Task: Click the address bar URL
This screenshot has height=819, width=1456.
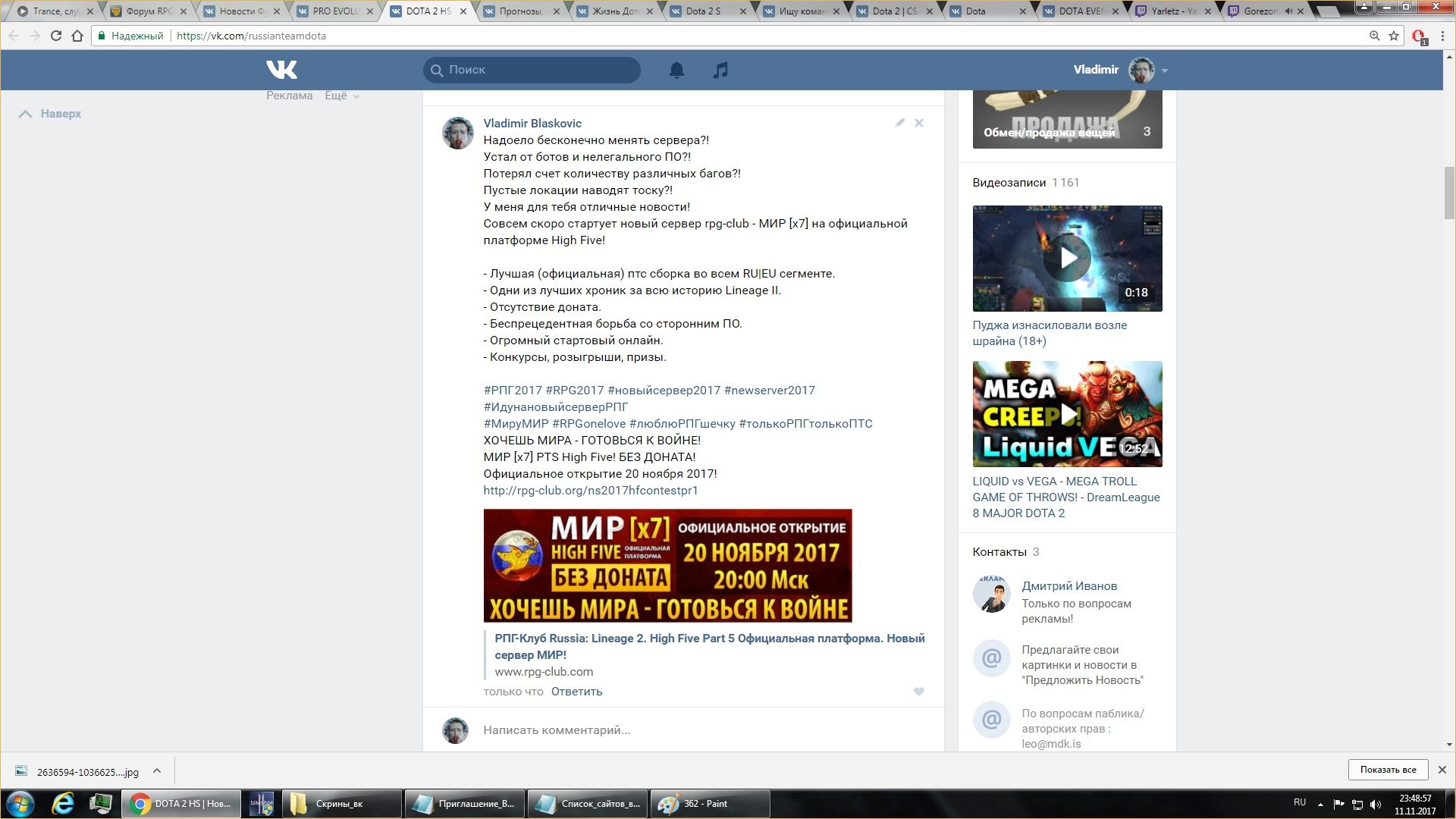Action: (251, 36)
